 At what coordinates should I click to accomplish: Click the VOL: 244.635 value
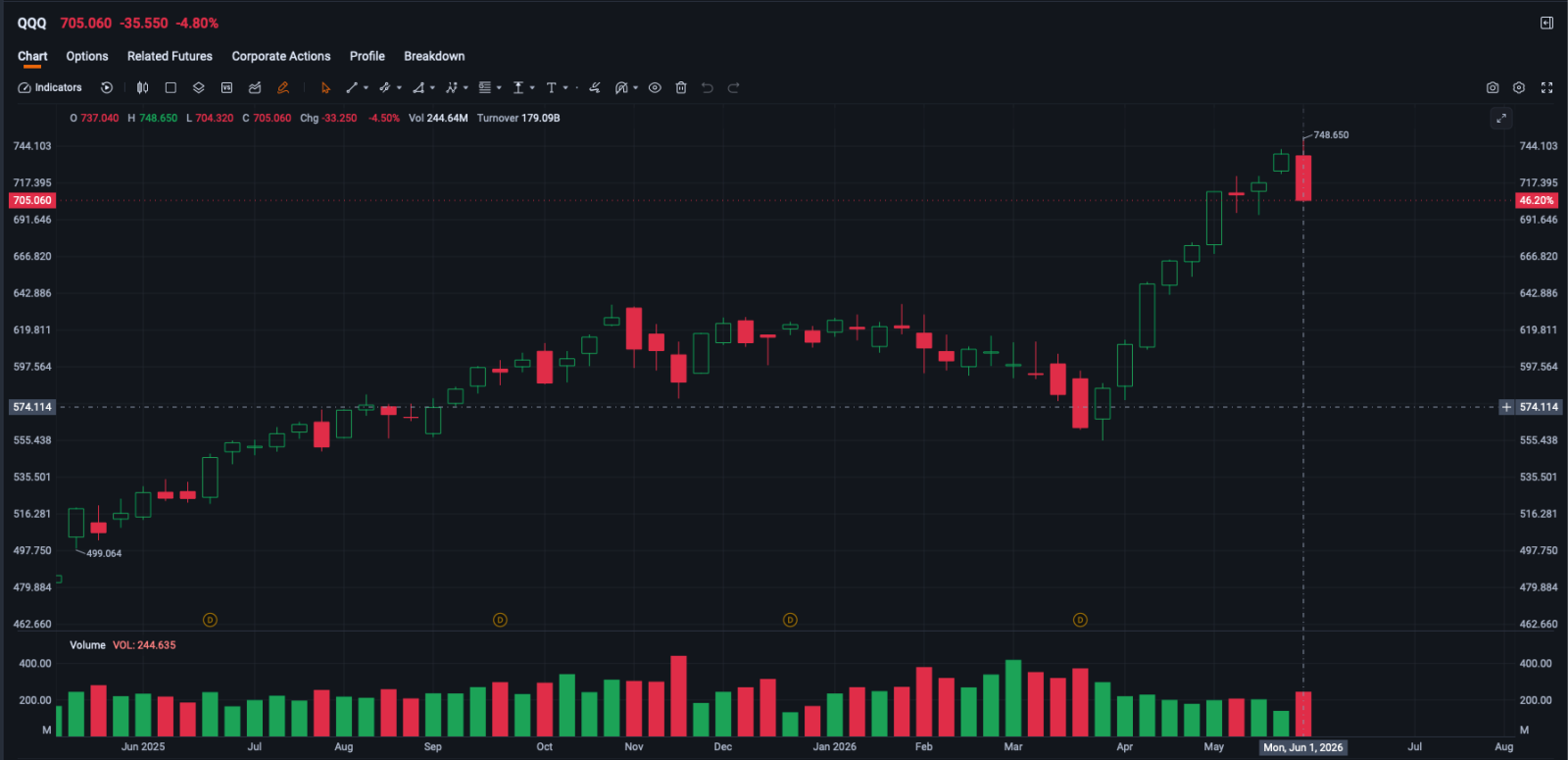144,645
